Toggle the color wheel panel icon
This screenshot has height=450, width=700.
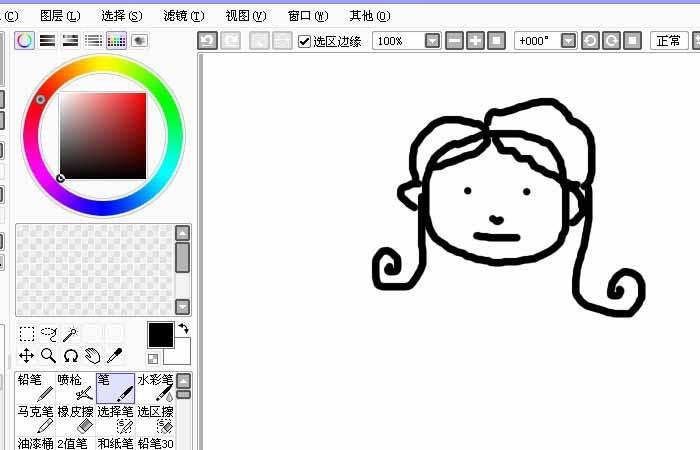click(25, 41)
